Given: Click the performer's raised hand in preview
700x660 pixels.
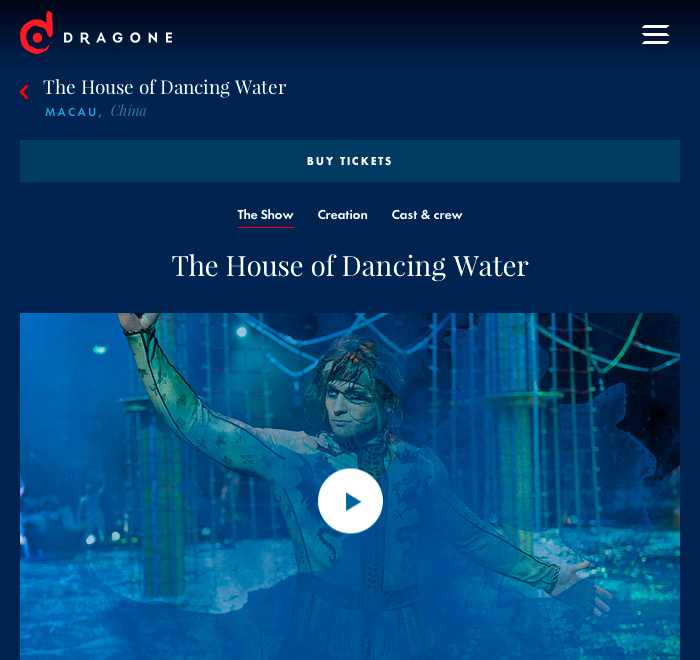Looking at the screenshot, I should [138, 321].
